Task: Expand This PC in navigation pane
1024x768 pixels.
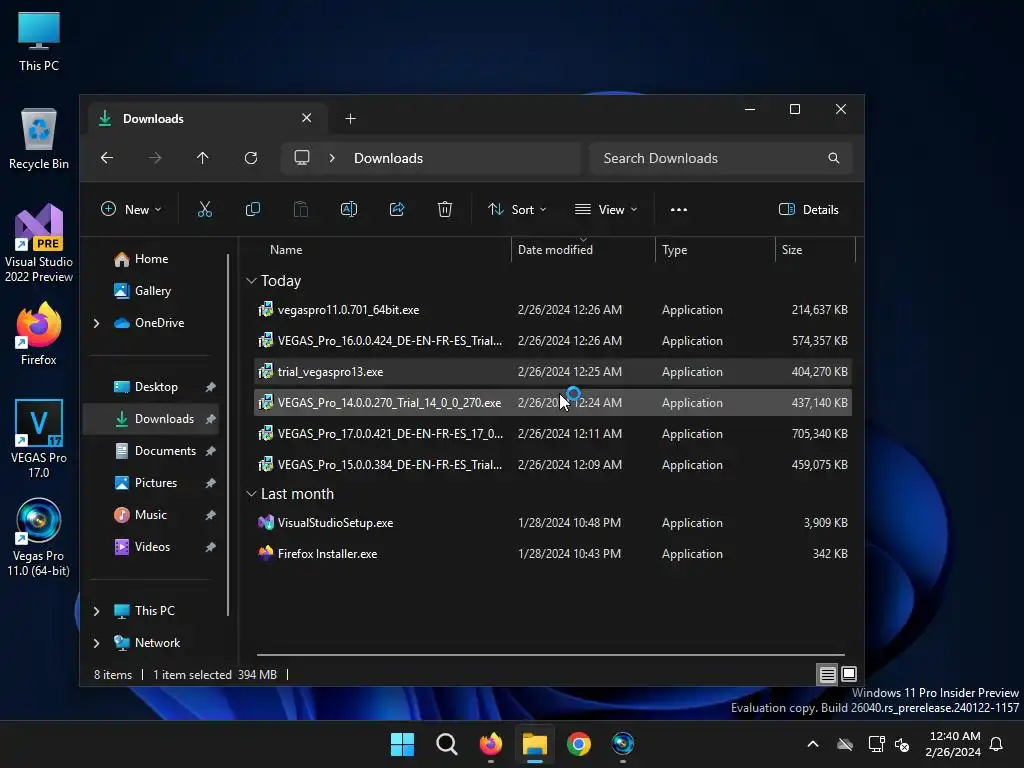Action: (x=97, y=611)
